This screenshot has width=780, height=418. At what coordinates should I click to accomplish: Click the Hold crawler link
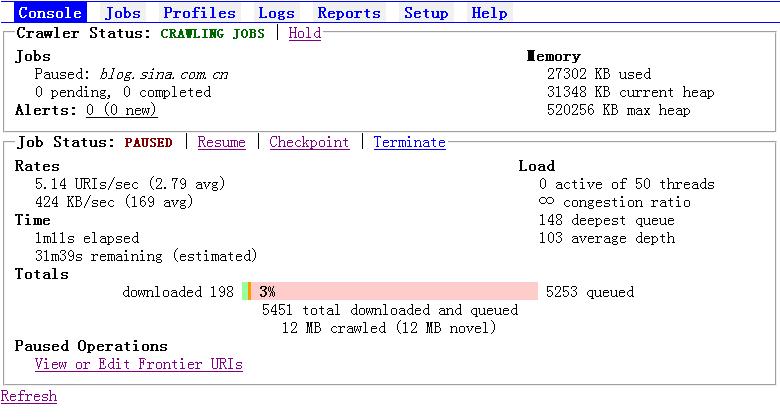(x=304, y=33)
